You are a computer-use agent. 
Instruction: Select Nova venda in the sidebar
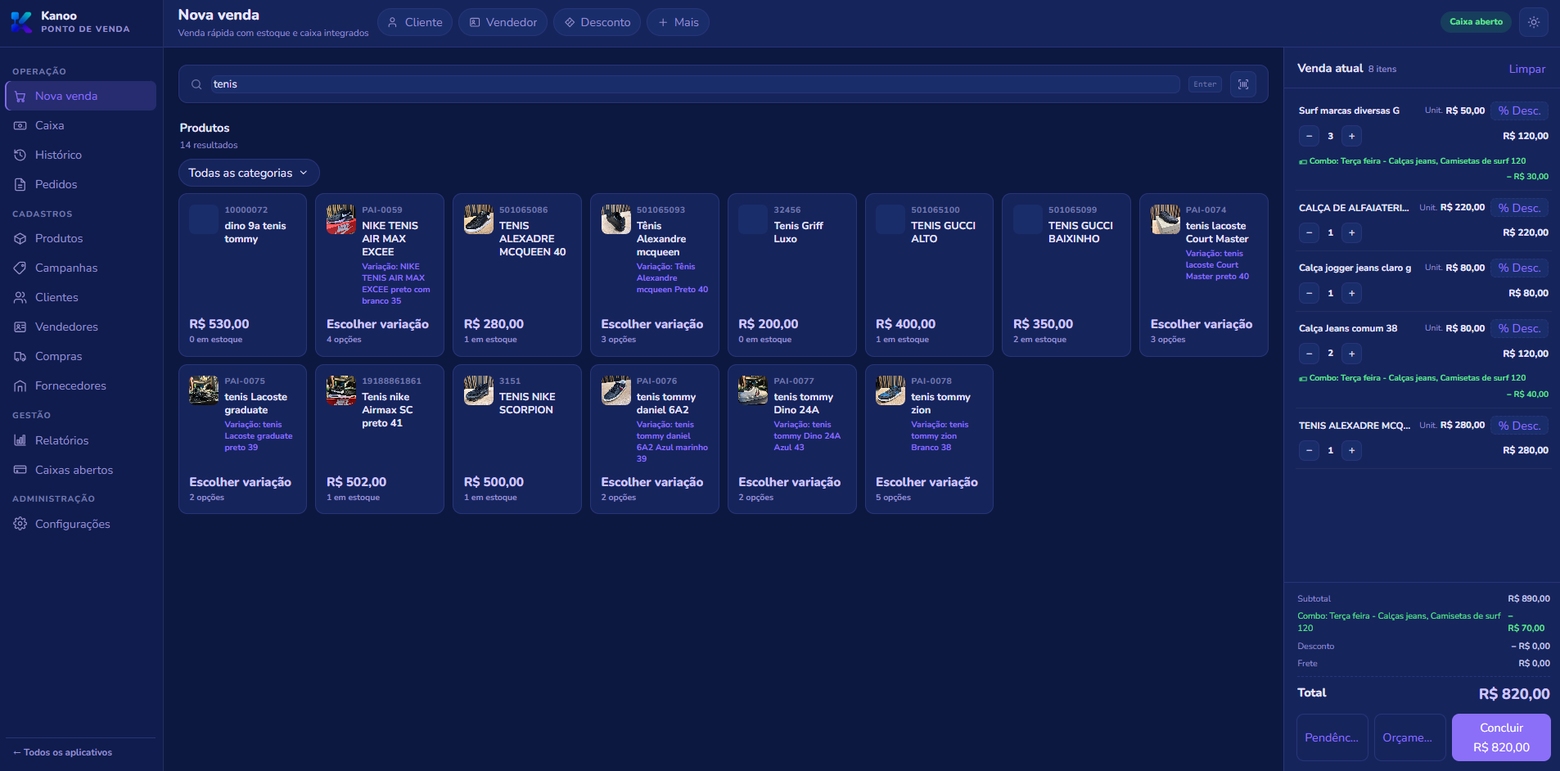[x=81, y=96]
